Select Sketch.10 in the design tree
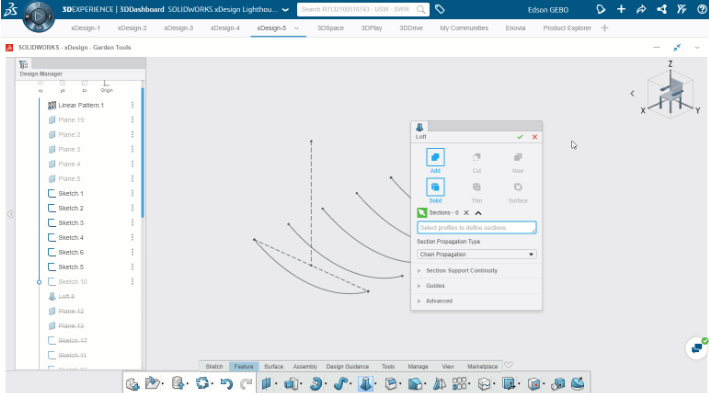Image resolution: width=709 pixels, height=393 pixels. click(72, 281)
